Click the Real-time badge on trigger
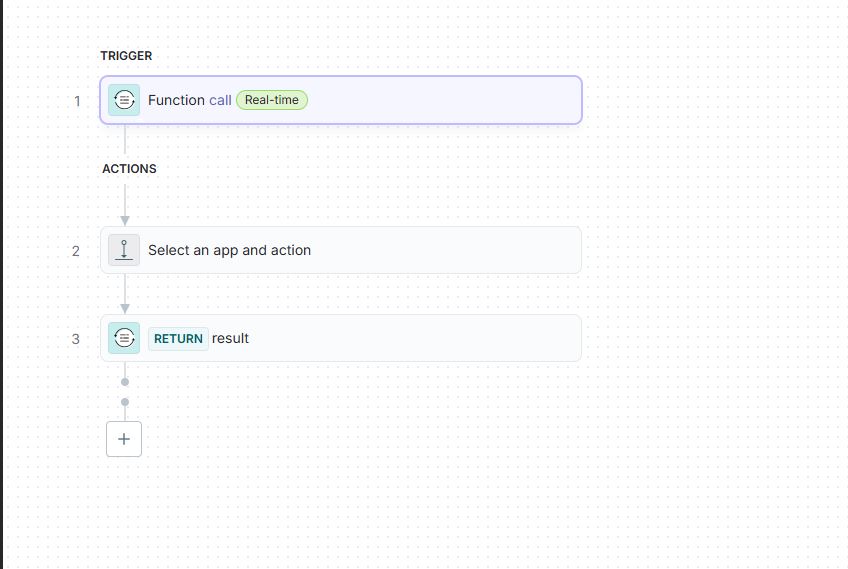This screenshot has width=848, height=569. 272,100
